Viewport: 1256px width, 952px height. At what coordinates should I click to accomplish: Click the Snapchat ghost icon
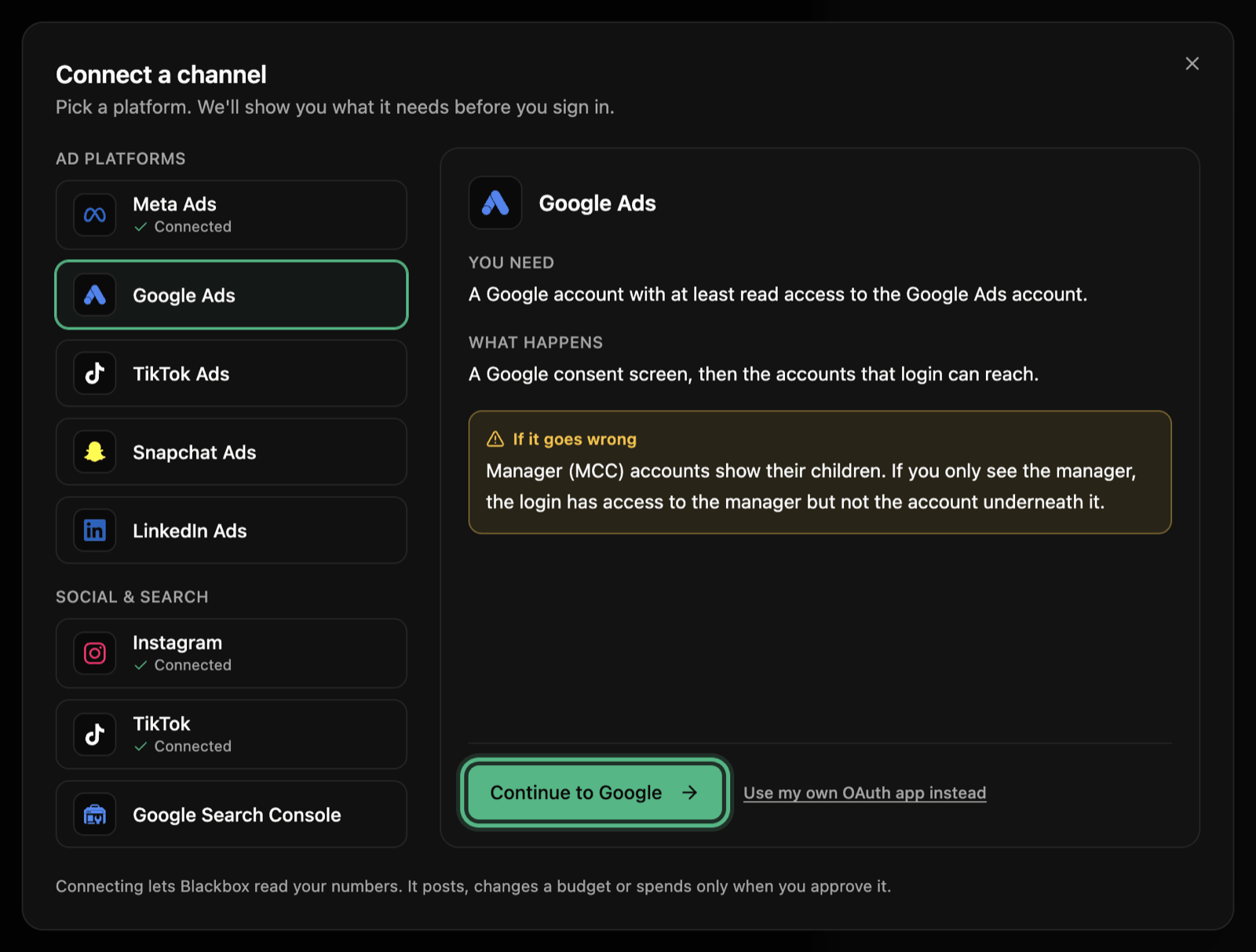pyautogui.click(x=95, y=452)
